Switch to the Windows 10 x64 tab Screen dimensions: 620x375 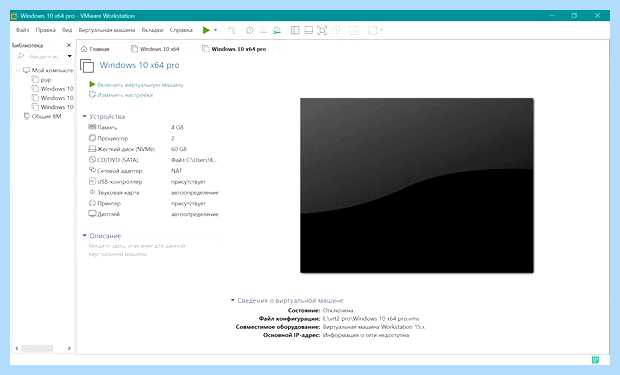155,49
